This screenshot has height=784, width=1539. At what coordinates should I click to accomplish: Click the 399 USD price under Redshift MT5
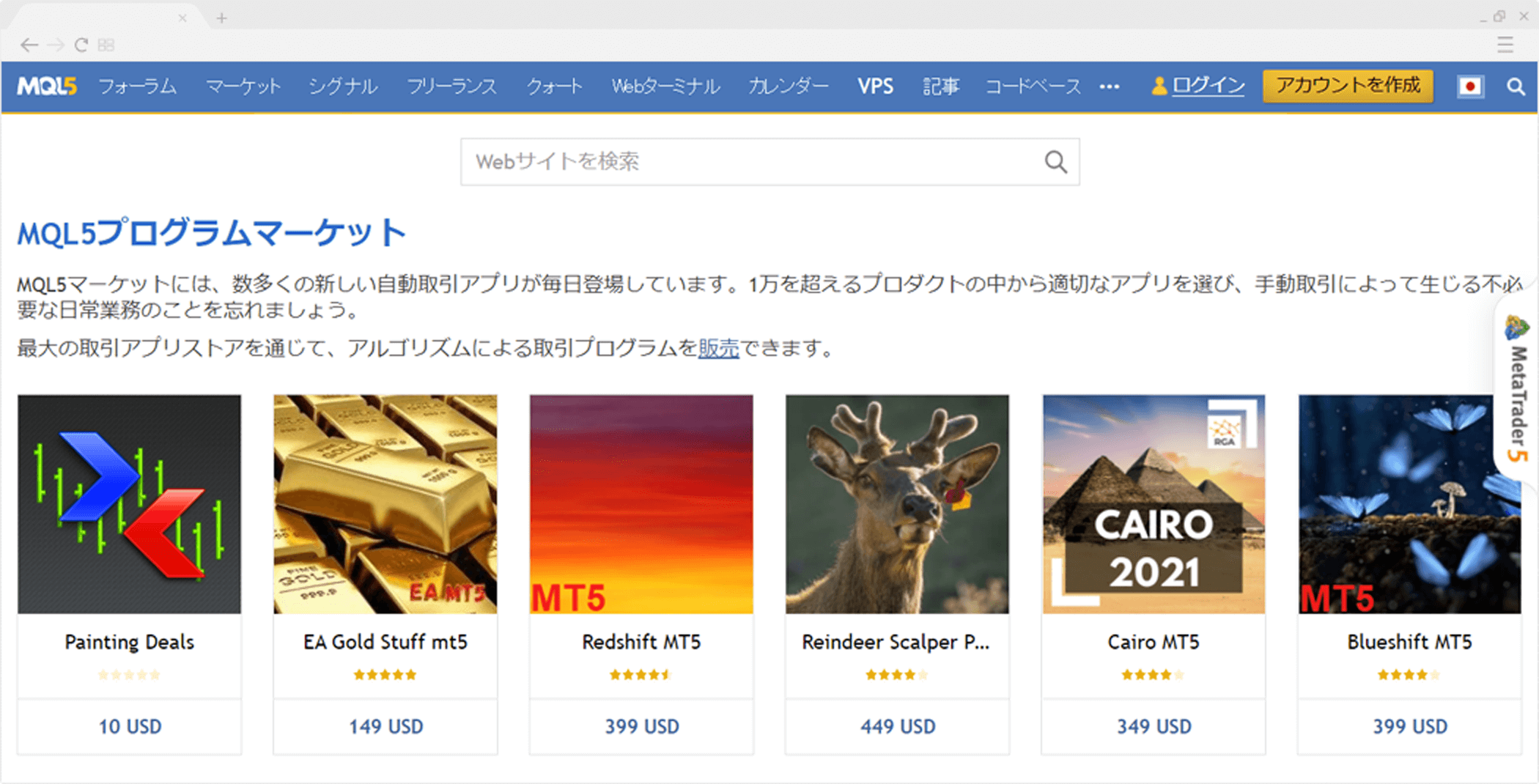641,727
